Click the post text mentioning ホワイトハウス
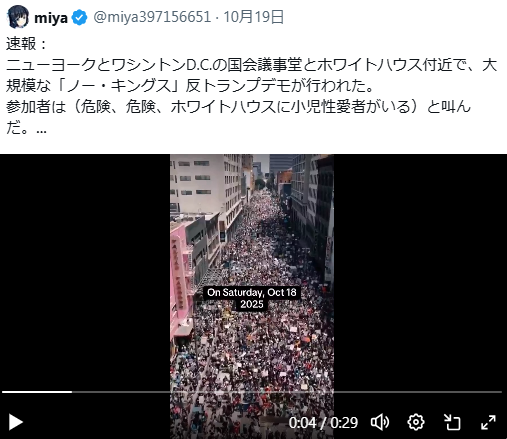Image resolution: width=507 pixels, height=439 pixels. [x=252, y=86]
